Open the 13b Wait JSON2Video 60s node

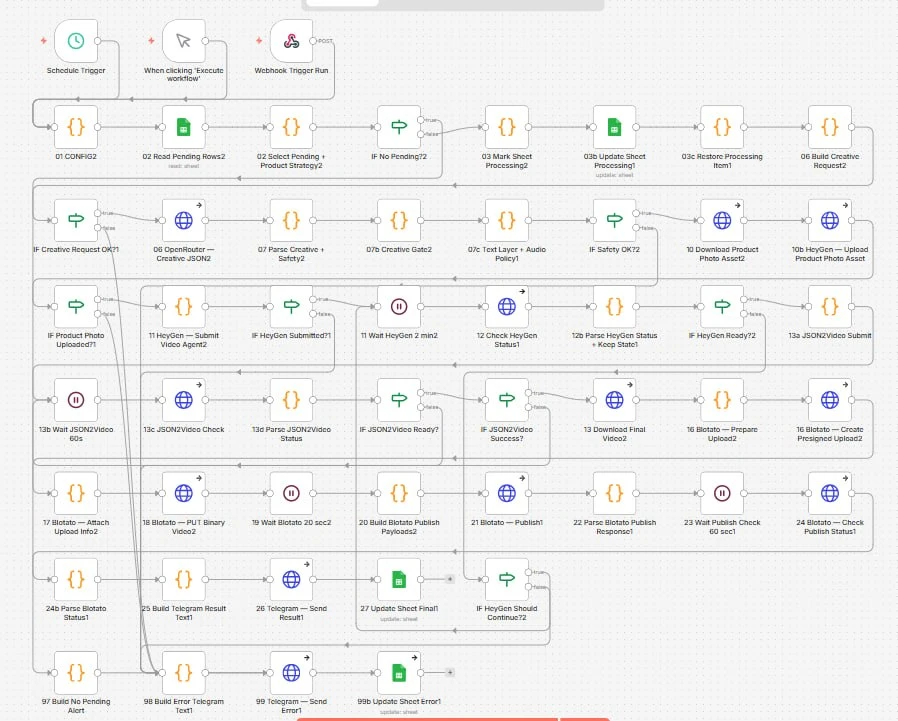(x=76, y=400)
